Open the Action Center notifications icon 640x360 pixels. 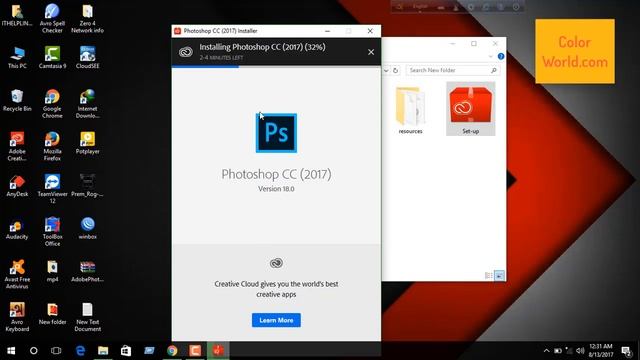coord(626,351)
